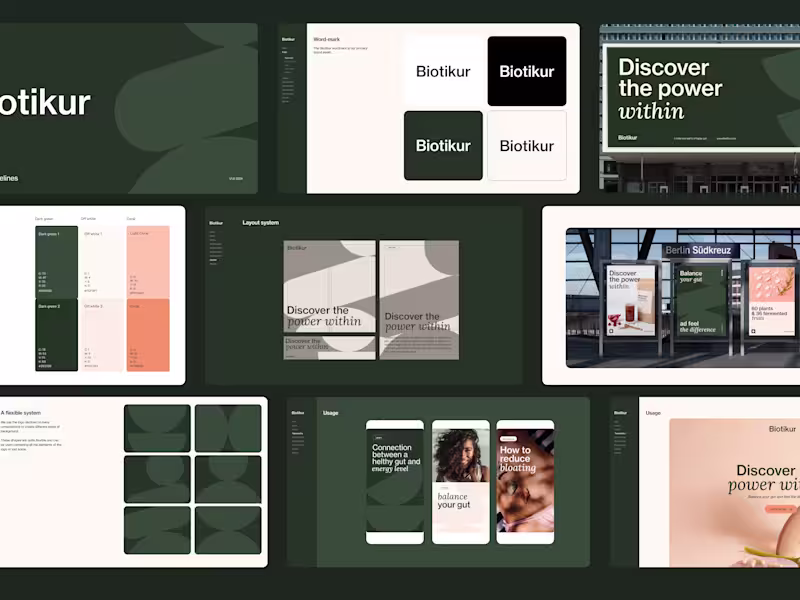The width and height of the screenshot is (800, 600).
Task: Click the "Discover the power within" billboard headline
Action: (670, 89)
